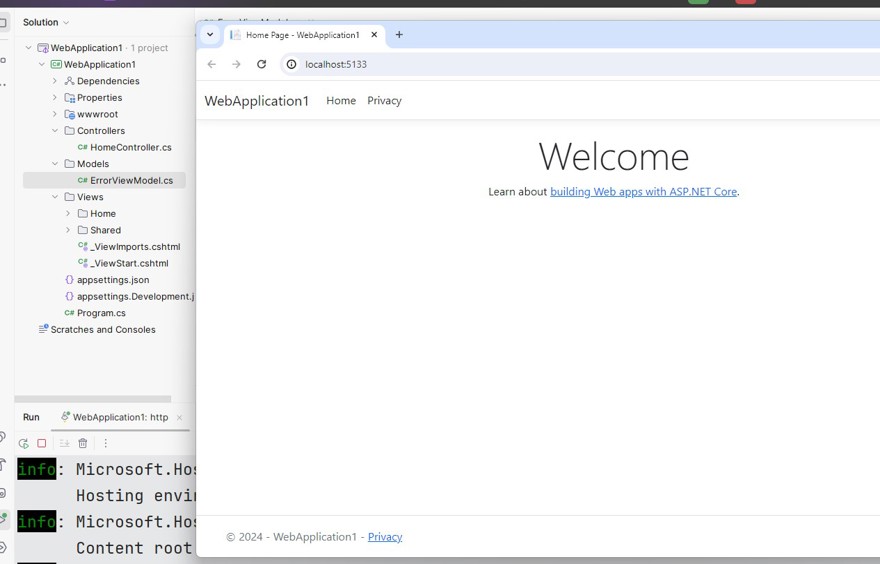Screen dimensions: 880x564
Task: Select the Home Page browser tab
Action: pyautogui.click(x=302, y=35)
